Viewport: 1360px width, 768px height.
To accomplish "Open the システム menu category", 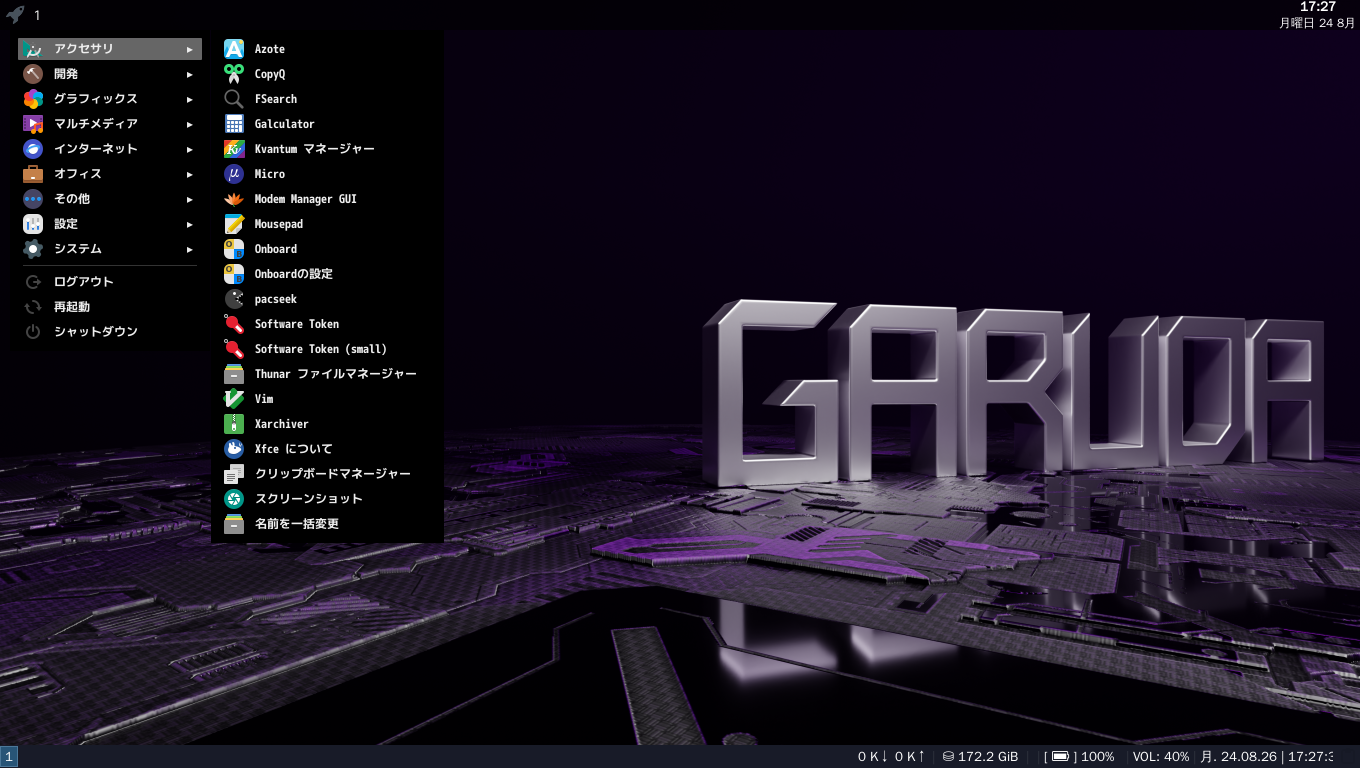I will coord(110,249).
